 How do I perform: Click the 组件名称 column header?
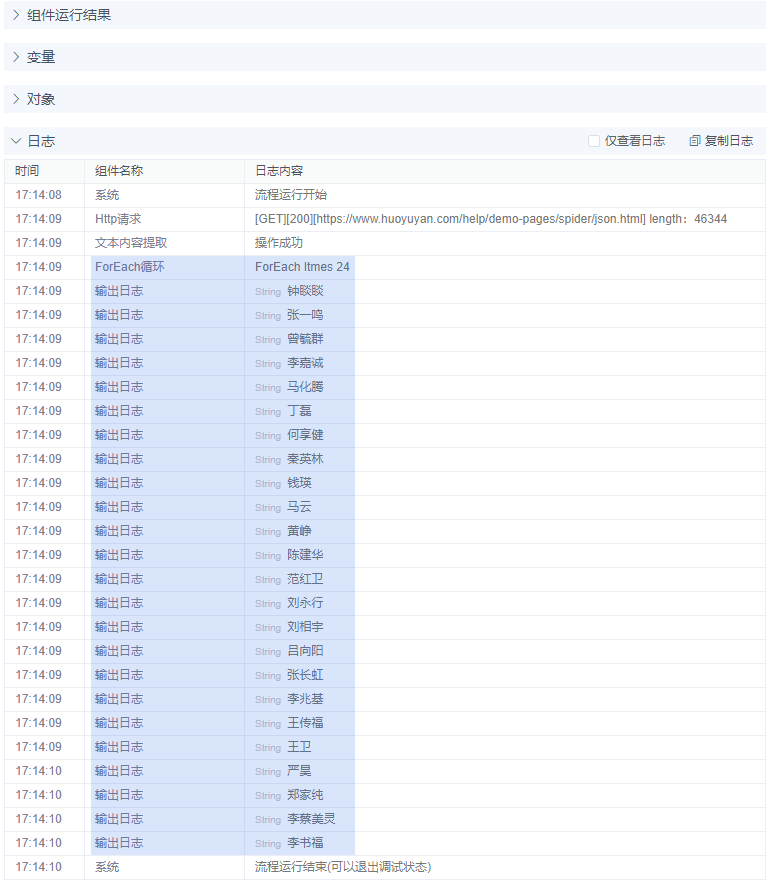119,171
